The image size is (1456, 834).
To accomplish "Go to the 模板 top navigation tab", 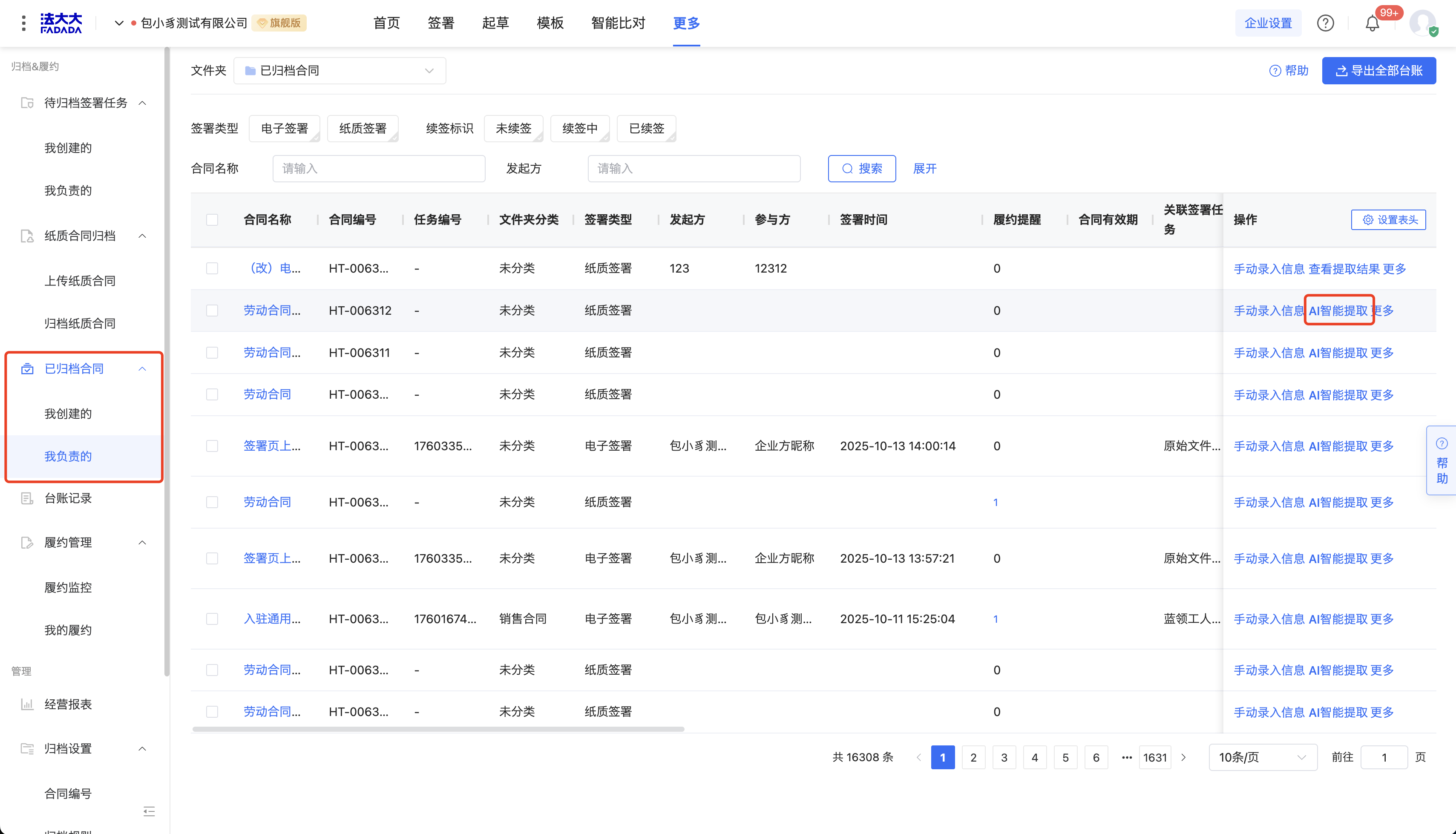I will [x=550, y=23].
